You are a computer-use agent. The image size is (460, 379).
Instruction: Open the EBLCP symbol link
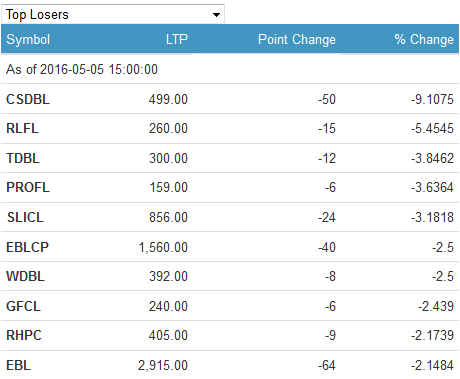pos(28,247)
